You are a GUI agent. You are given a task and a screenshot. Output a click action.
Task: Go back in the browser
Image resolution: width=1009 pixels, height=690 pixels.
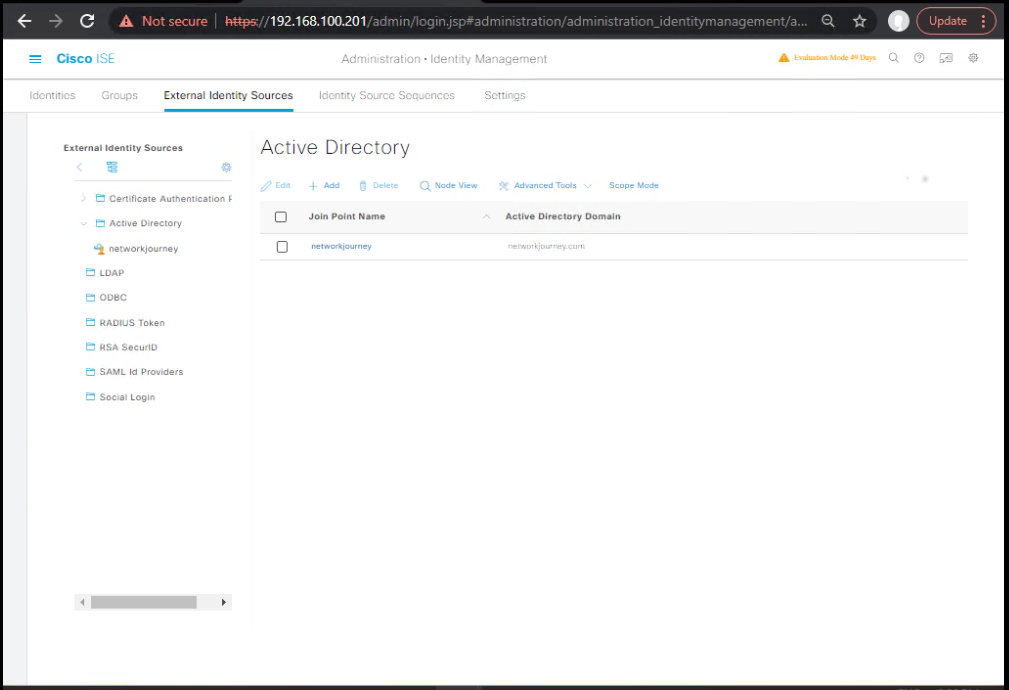click(24, 21)
